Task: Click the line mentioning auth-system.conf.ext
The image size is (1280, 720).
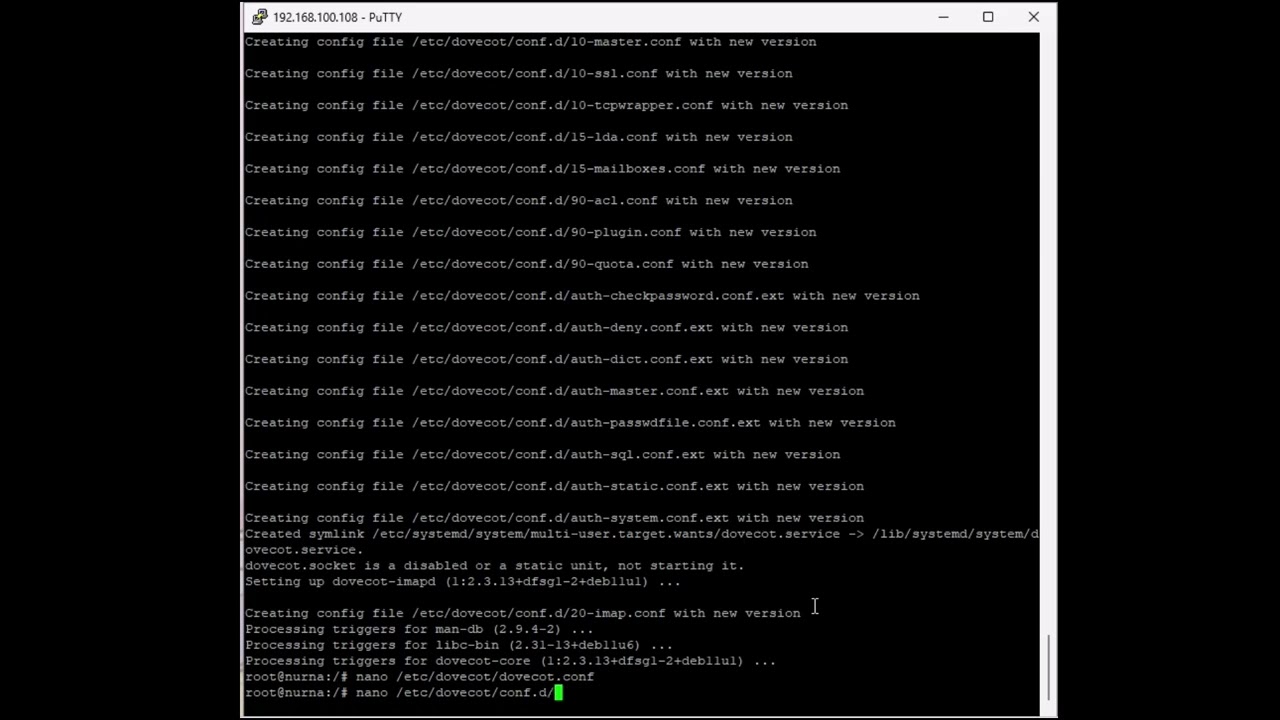Action: point(555,518)
